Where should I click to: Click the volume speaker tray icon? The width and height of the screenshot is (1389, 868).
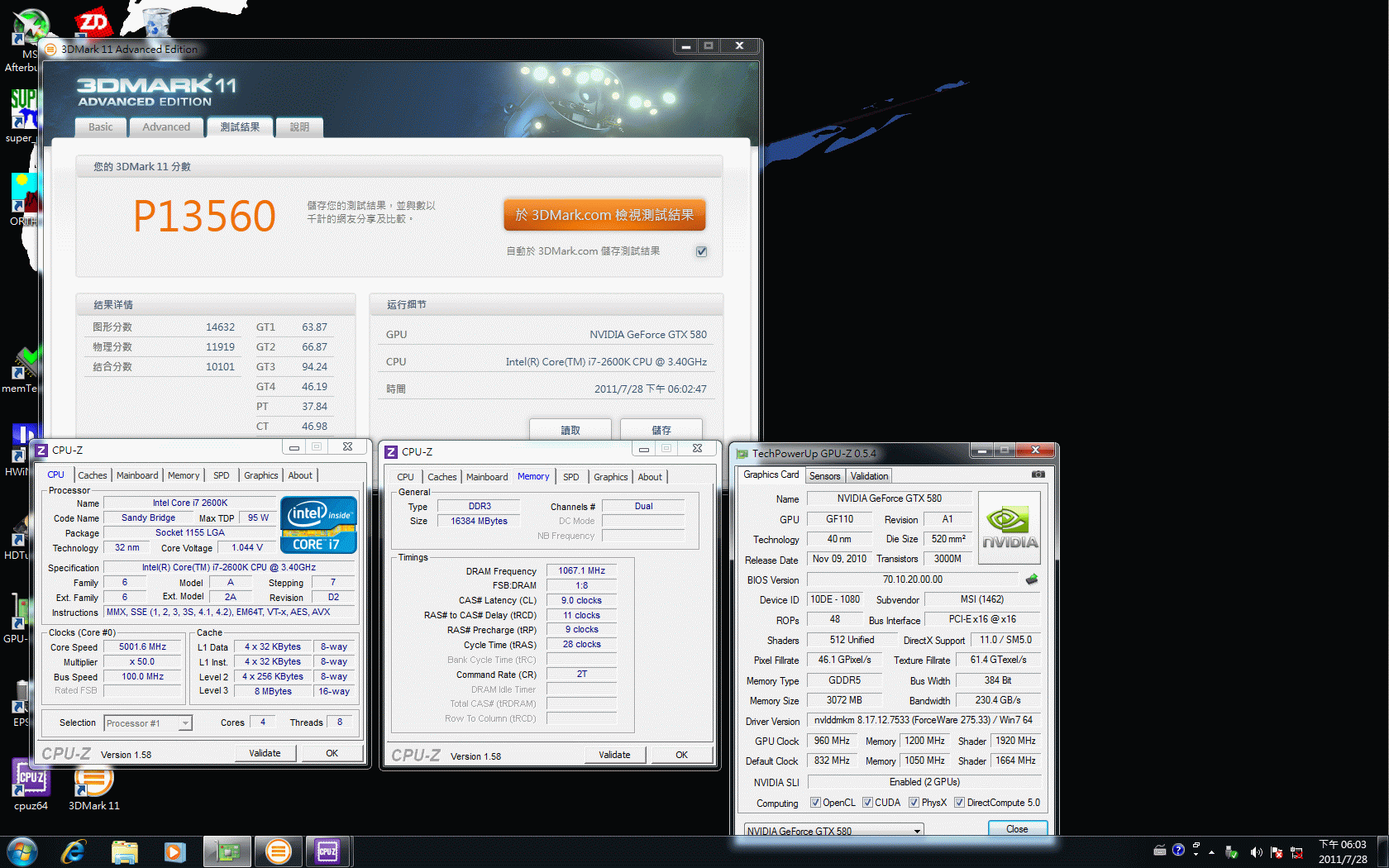pyautogui.click(x=1256, y=851)
